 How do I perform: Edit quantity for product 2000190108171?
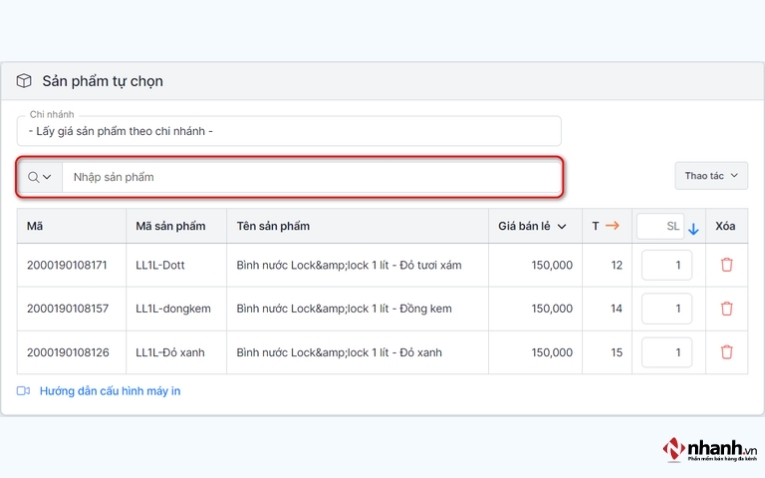pyautogui.click(x=666, y=265)
